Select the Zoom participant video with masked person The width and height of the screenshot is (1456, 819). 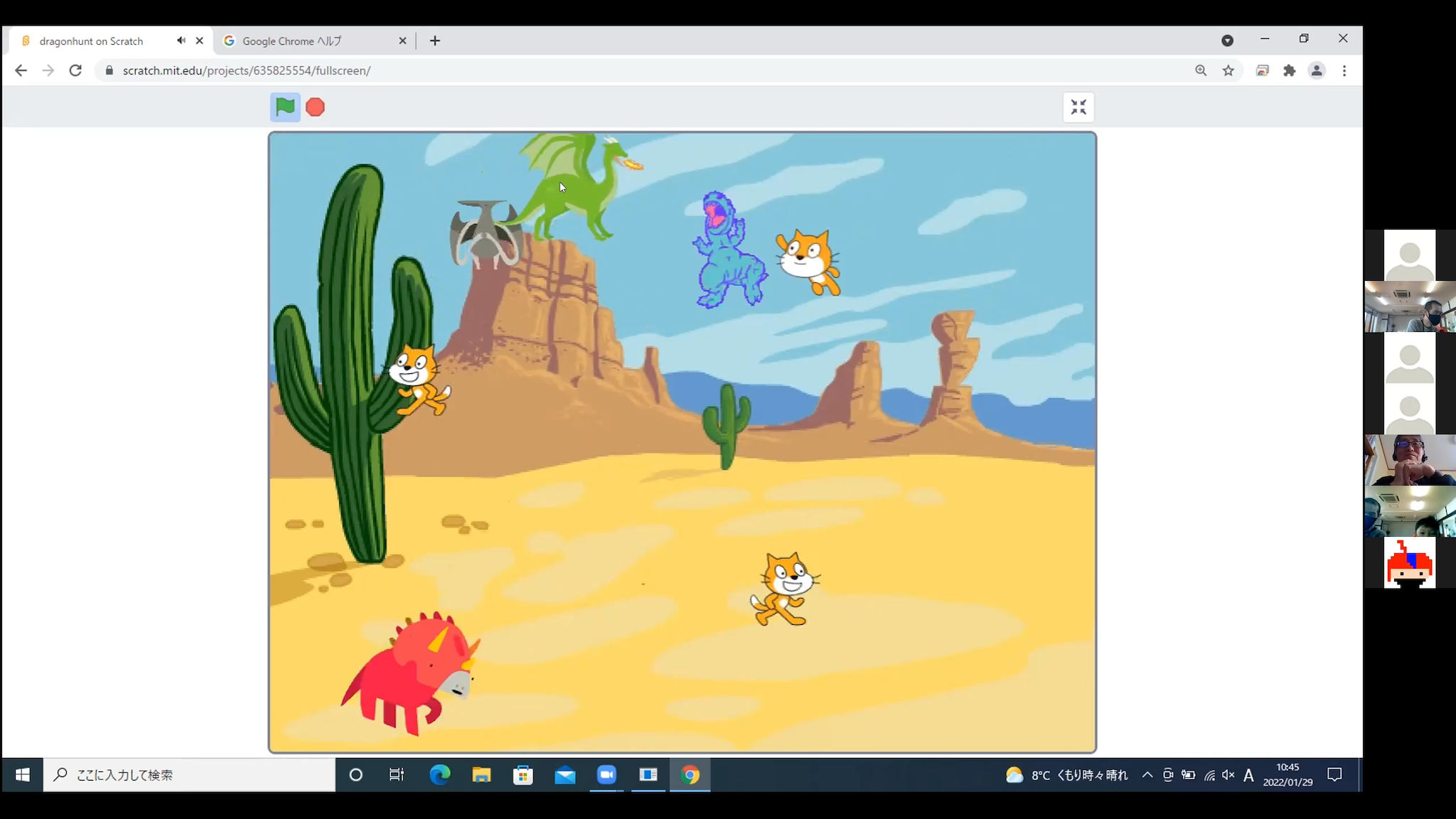click(x=1410, y=306)
